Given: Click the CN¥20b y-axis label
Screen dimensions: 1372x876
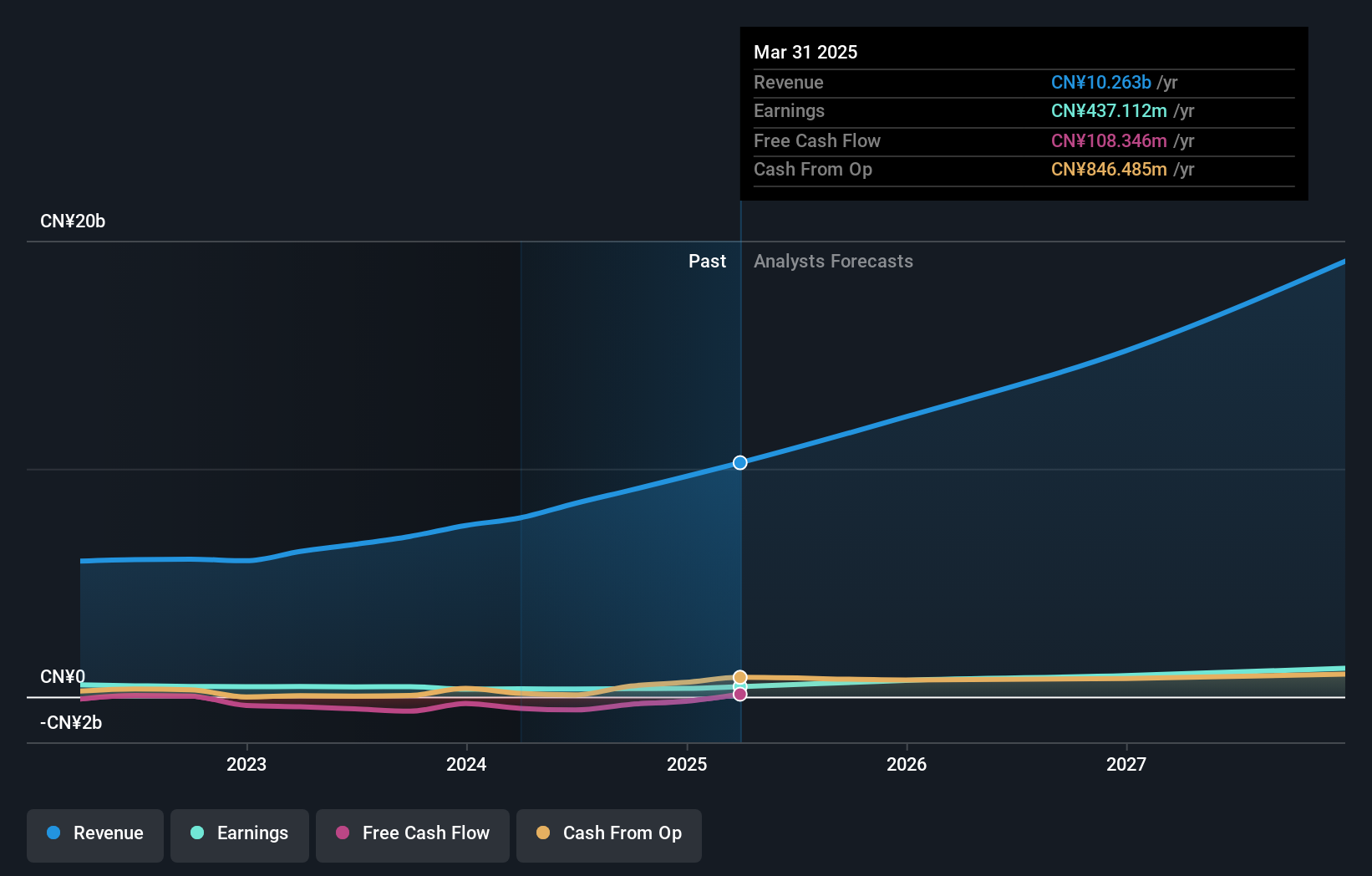Looking at the screenshot, I should (73, 222).
